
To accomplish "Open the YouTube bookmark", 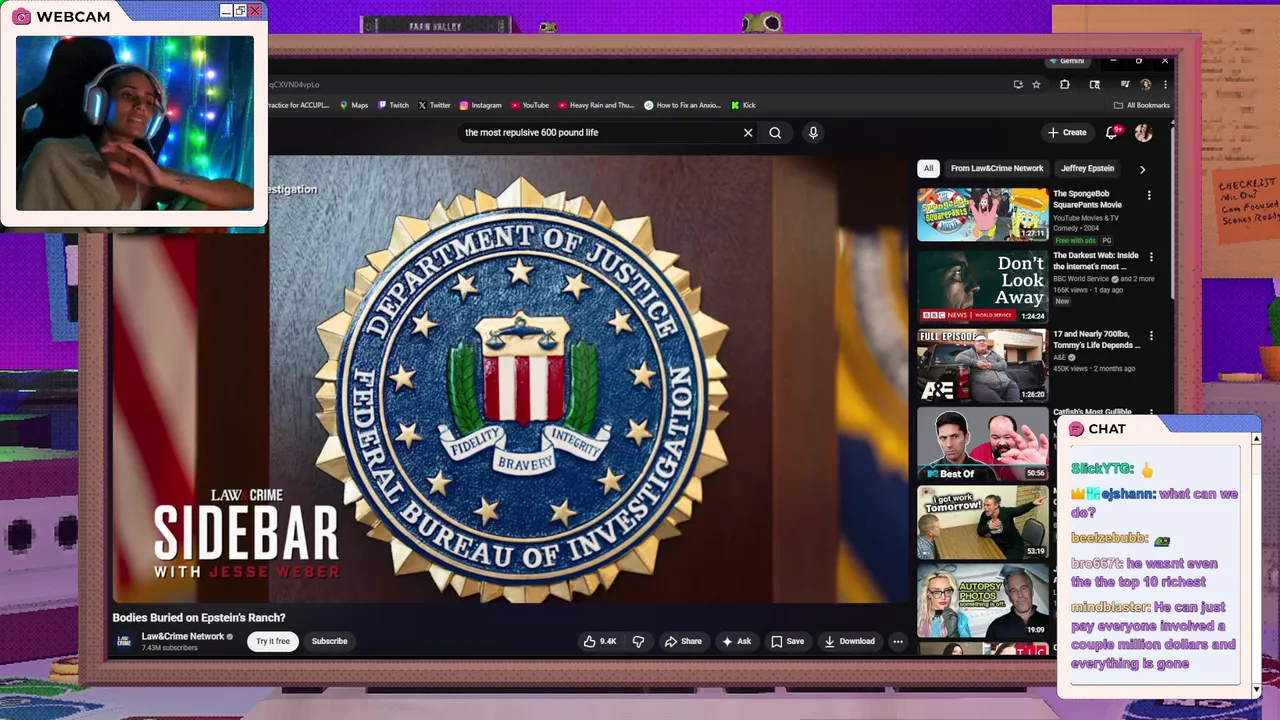I will tap(530, 105).
